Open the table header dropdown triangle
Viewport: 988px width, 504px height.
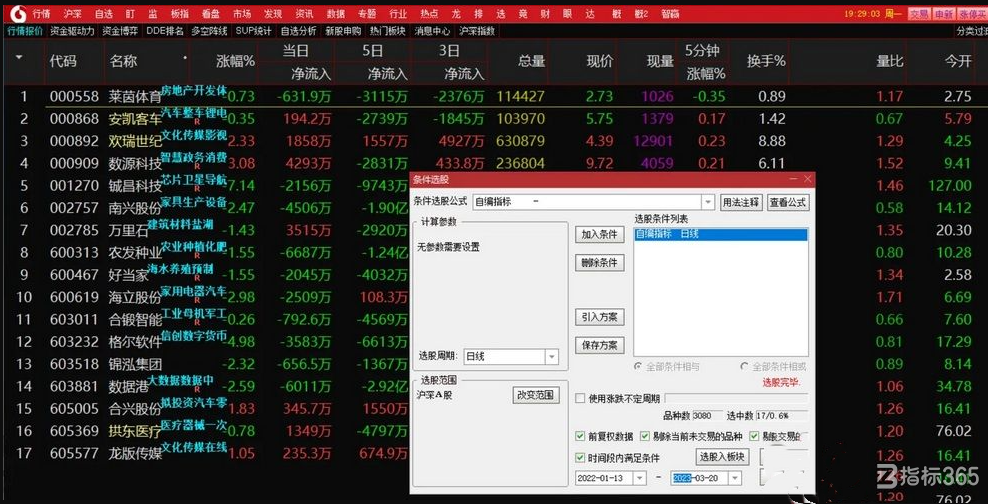tap(19, 57)
